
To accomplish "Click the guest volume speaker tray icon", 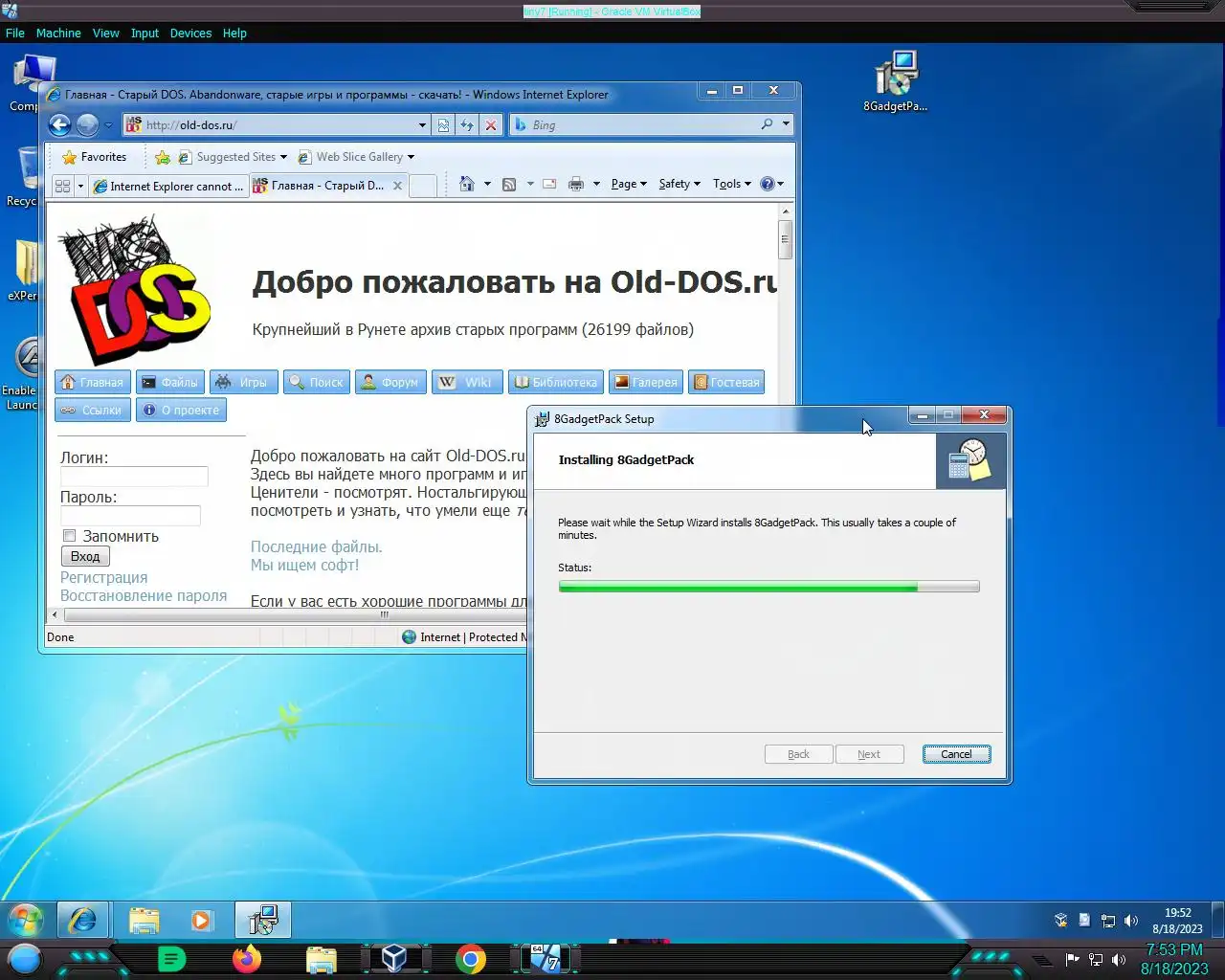I will pos(1130,921).
